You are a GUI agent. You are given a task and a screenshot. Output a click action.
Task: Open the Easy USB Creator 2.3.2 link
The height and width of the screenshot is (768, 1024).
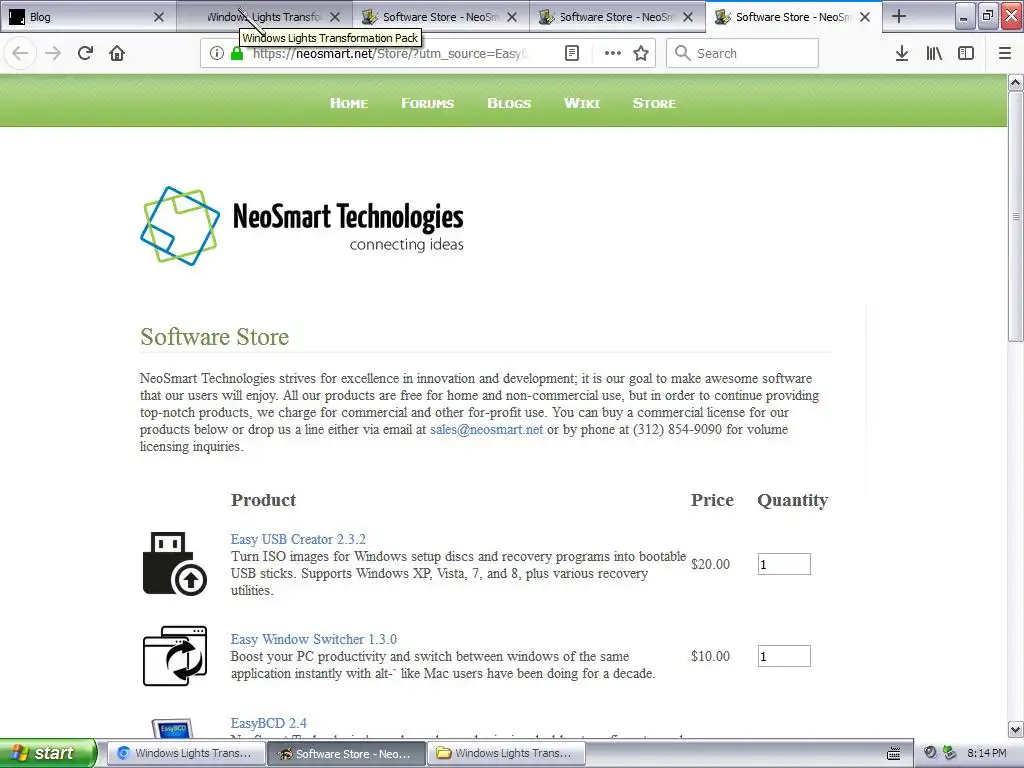click(x=298, y=539)
